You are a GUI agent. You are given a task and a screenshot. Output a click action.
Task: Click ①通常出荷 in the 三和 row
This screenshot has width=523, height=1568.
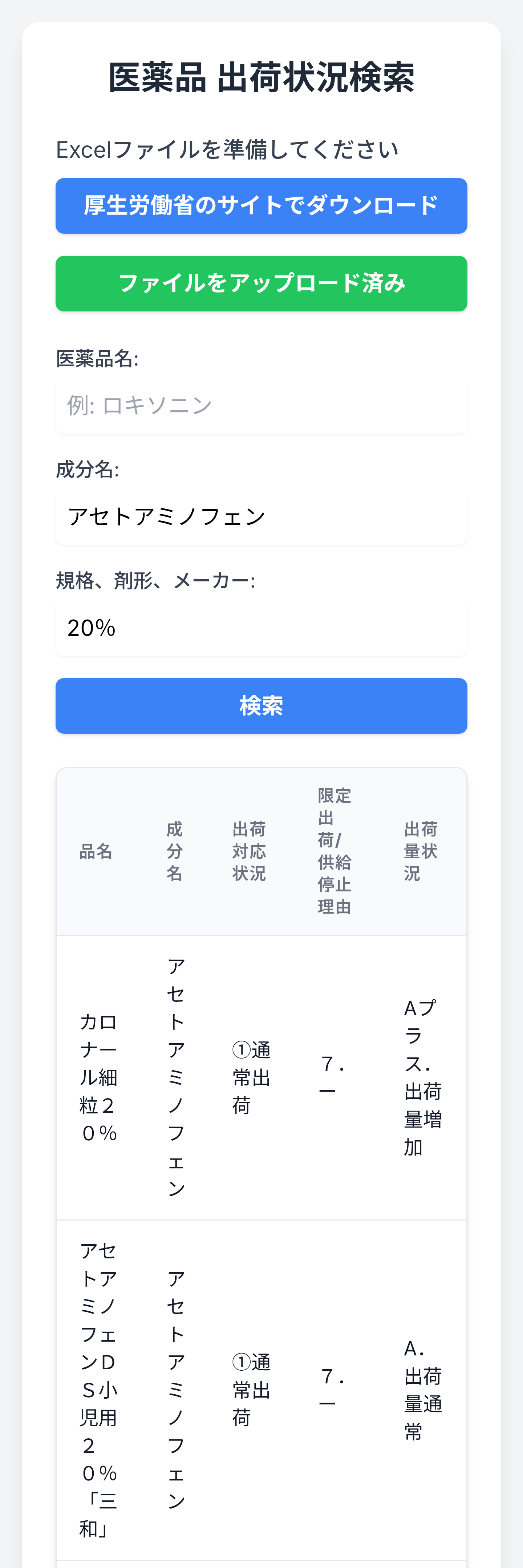coord(251,1390)
